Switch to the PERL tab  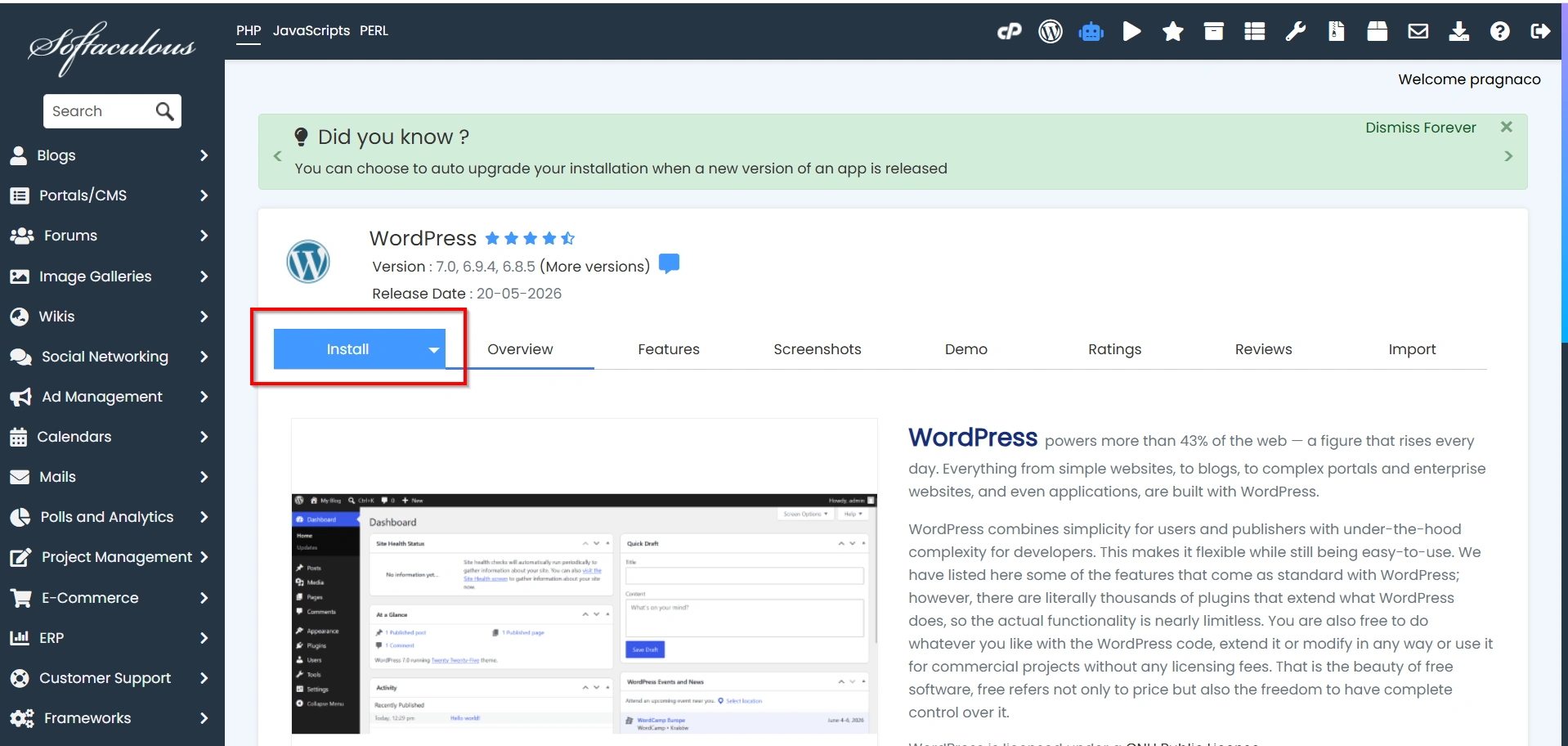click(x=374, y=31)
